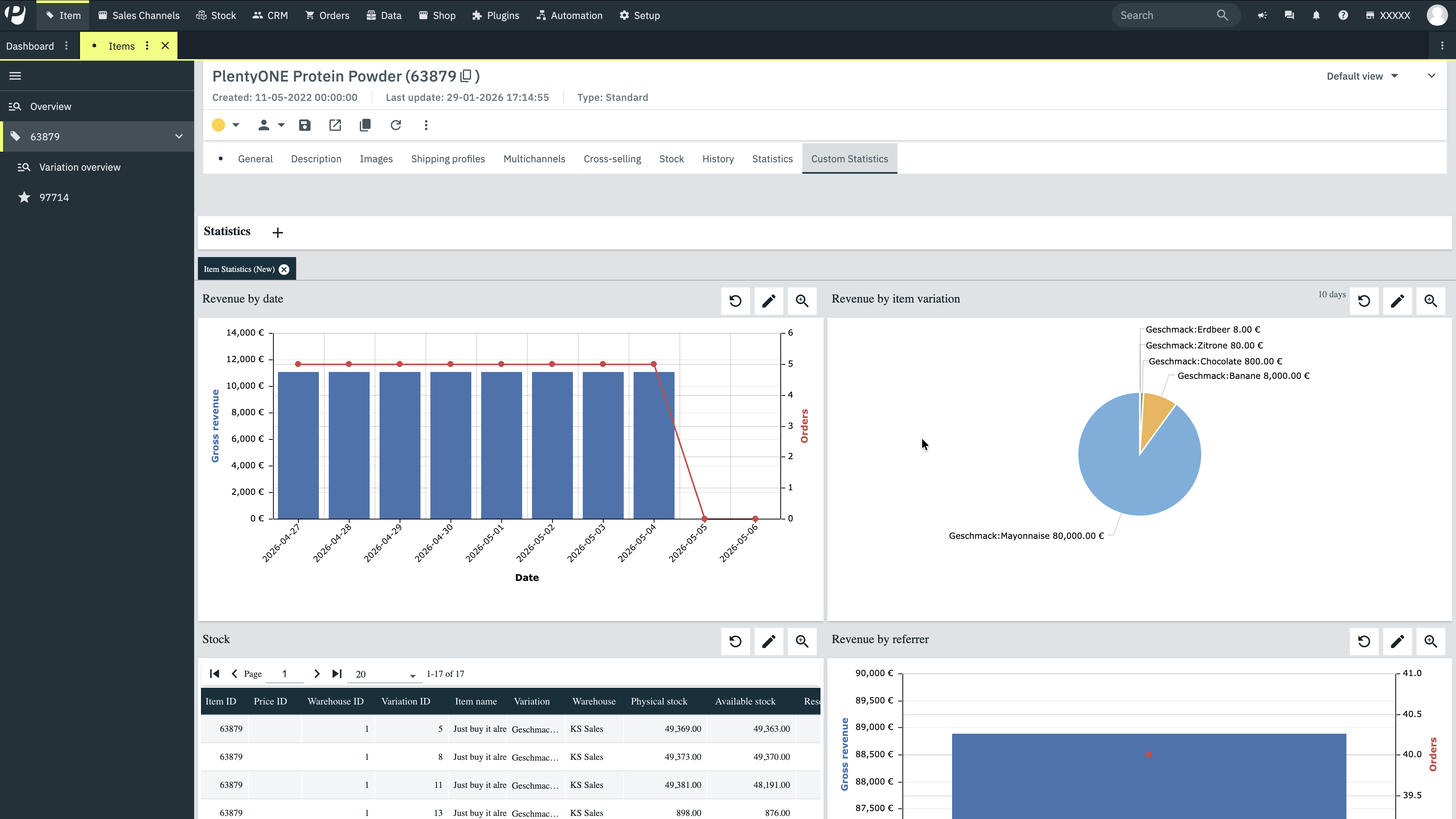
Task: Zoom the Revenue by item variation chart
Action: pyautogui.click(x=1431, y=301)
